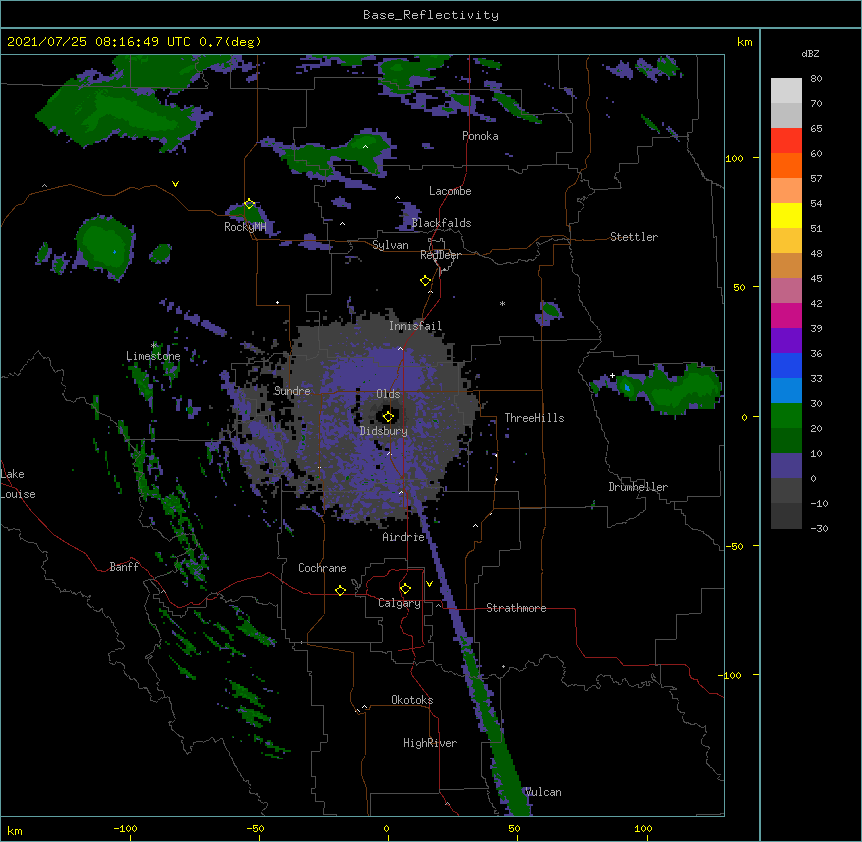Click the -30 value on dBZ scale

click(819, 529)
